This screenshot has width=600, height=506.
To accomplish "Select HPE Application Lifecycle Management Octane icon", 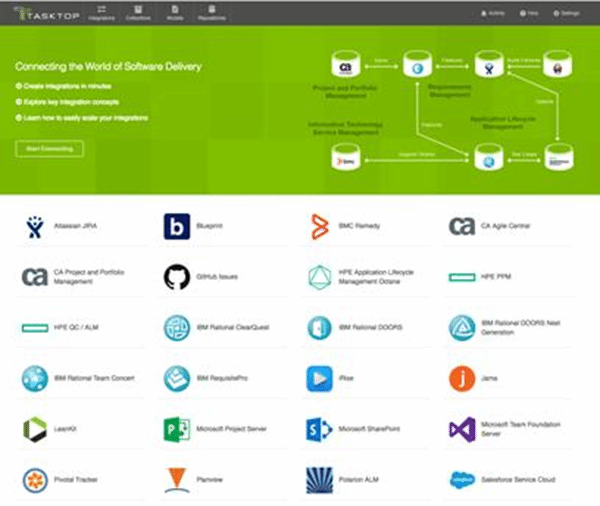I will pyautogui.click(x=320, y=277).
